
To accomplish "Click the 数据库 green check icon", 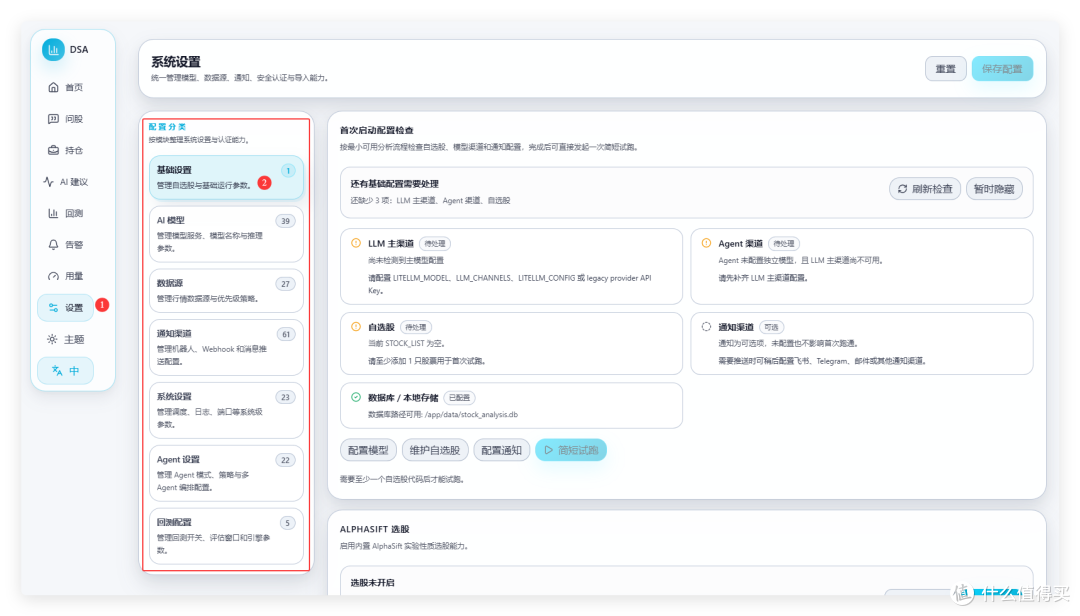I will (x=356, y=397).
